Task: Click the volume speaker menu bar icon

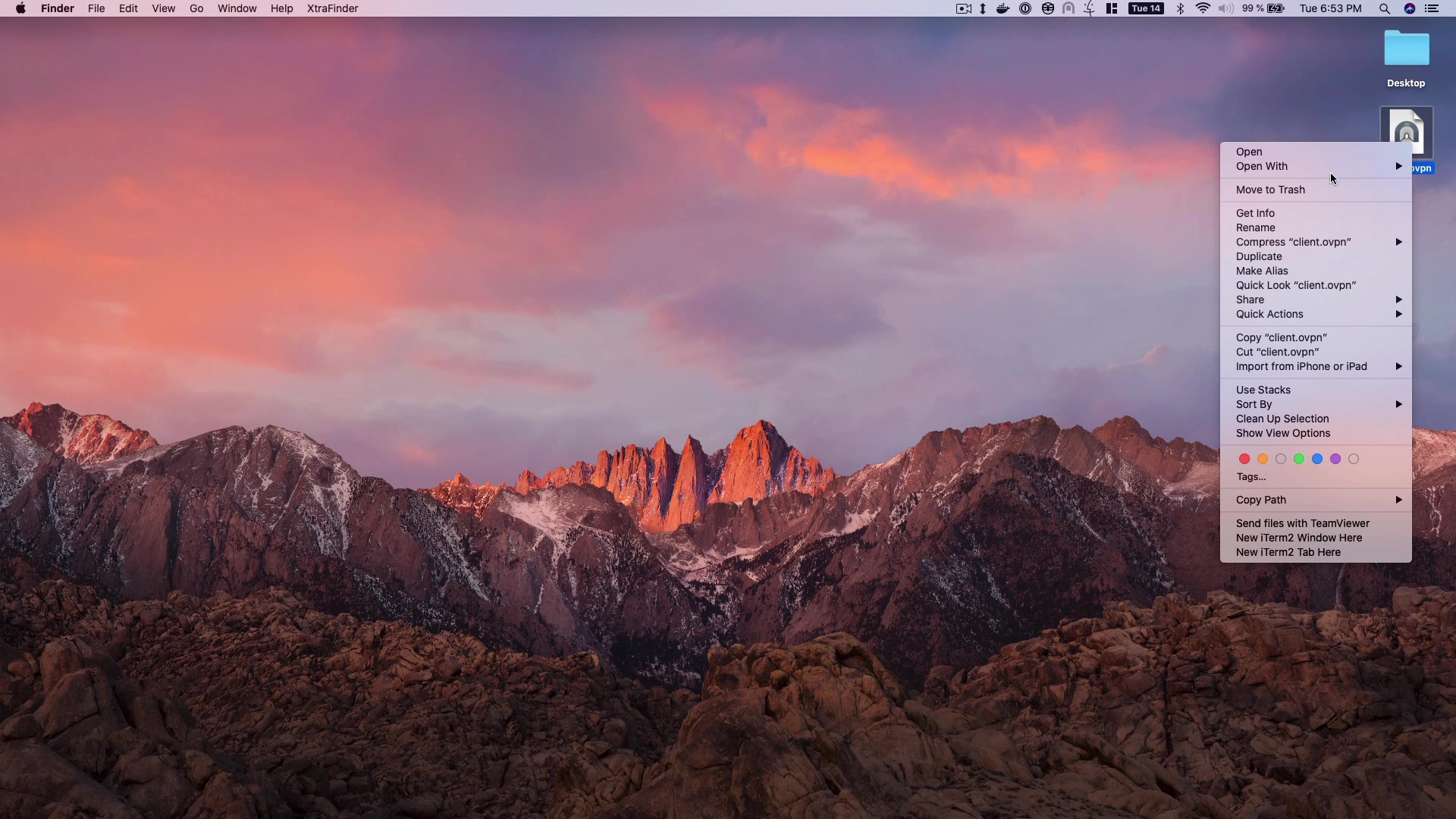Action: pos(1225,8)
